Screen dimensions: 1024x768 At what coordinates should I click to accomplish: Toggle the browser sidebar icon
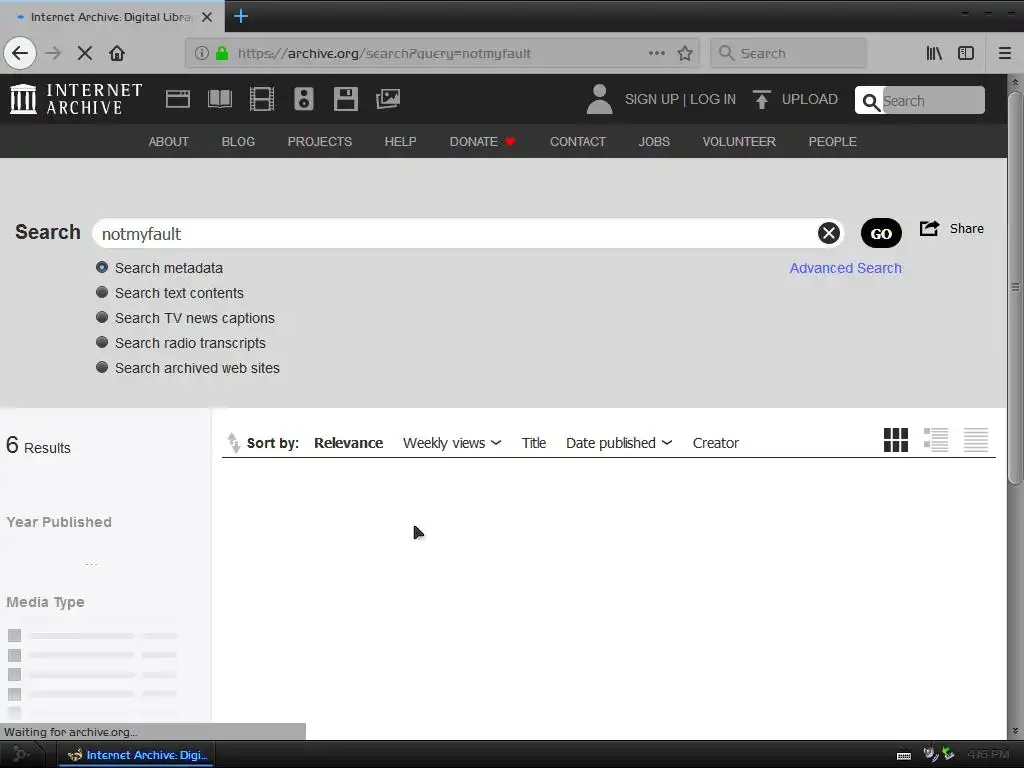pyautogui.click(x=966, y=53)
